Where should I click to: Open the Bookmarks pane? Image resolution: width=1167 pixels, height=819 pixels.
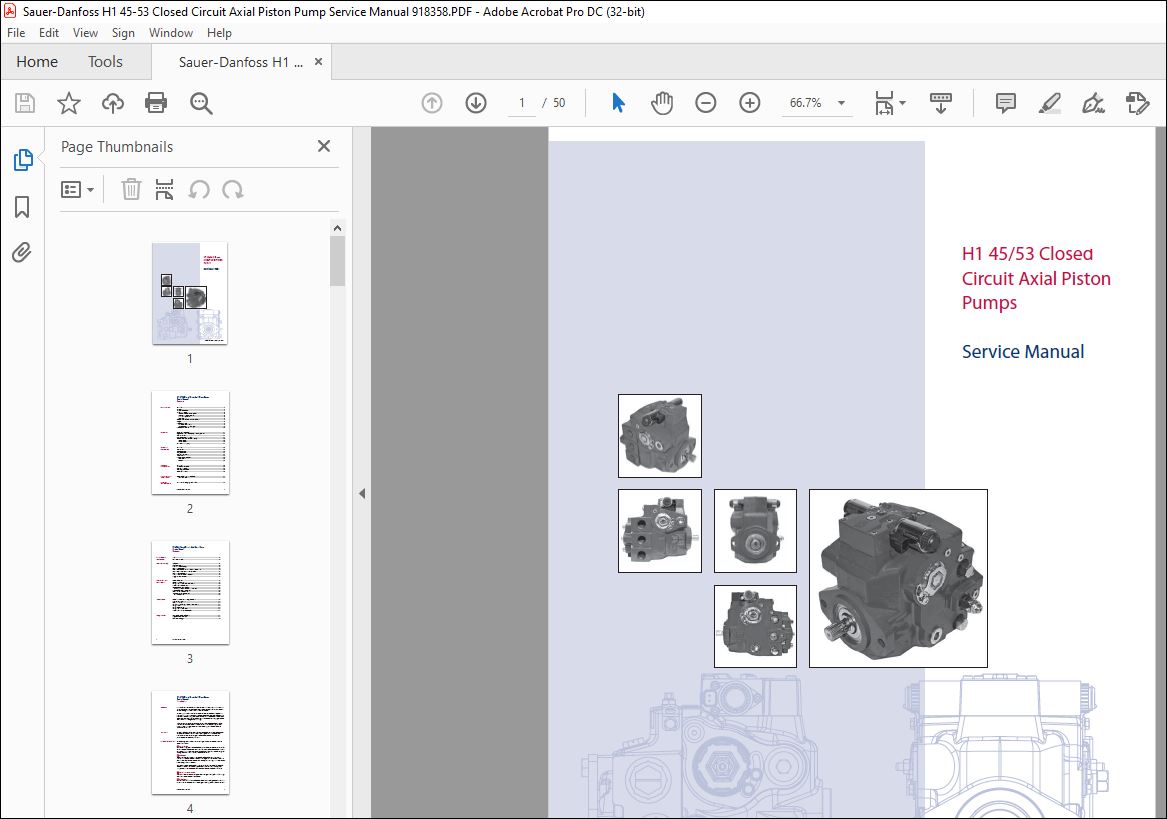tap(22, 207)
